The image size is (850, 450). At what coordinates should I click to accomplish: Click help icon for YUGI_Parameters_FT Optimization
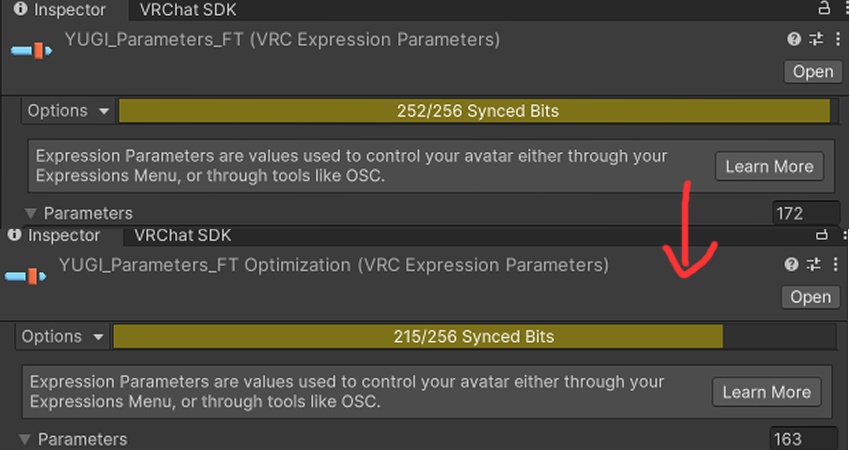[x=792, y=265]
